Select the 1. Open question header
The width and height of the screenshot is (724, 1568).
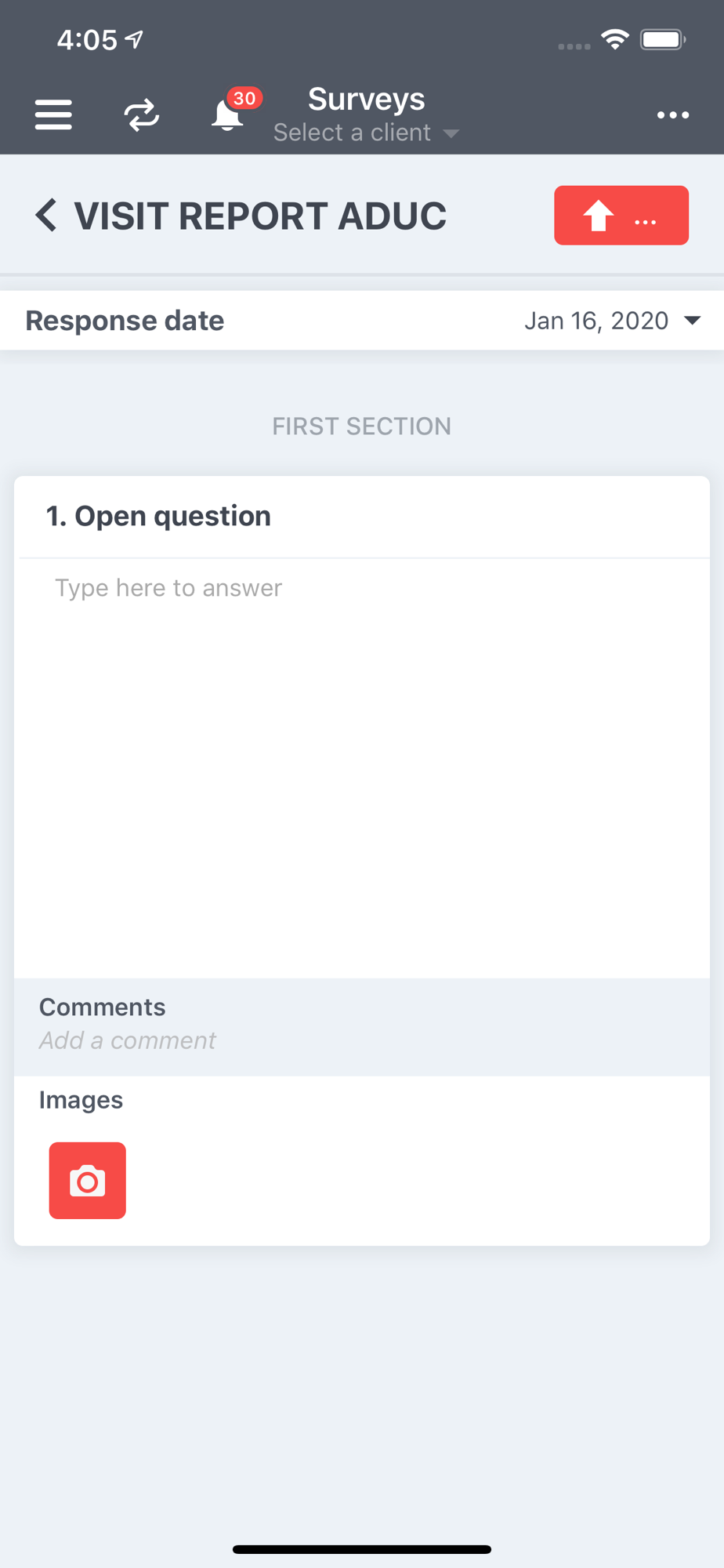tap(158, 516)
